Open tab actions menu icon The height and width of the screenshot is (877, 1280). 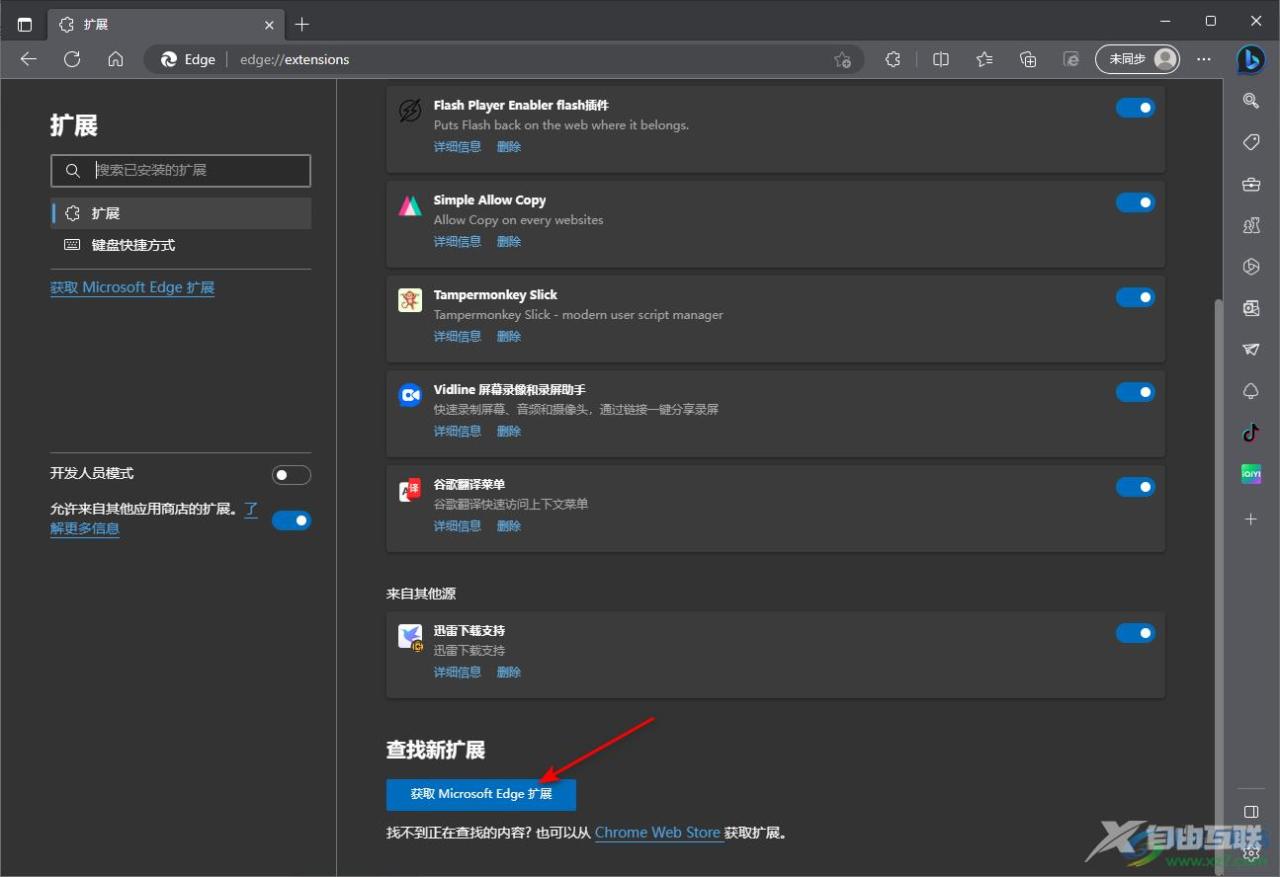[25, 24]
